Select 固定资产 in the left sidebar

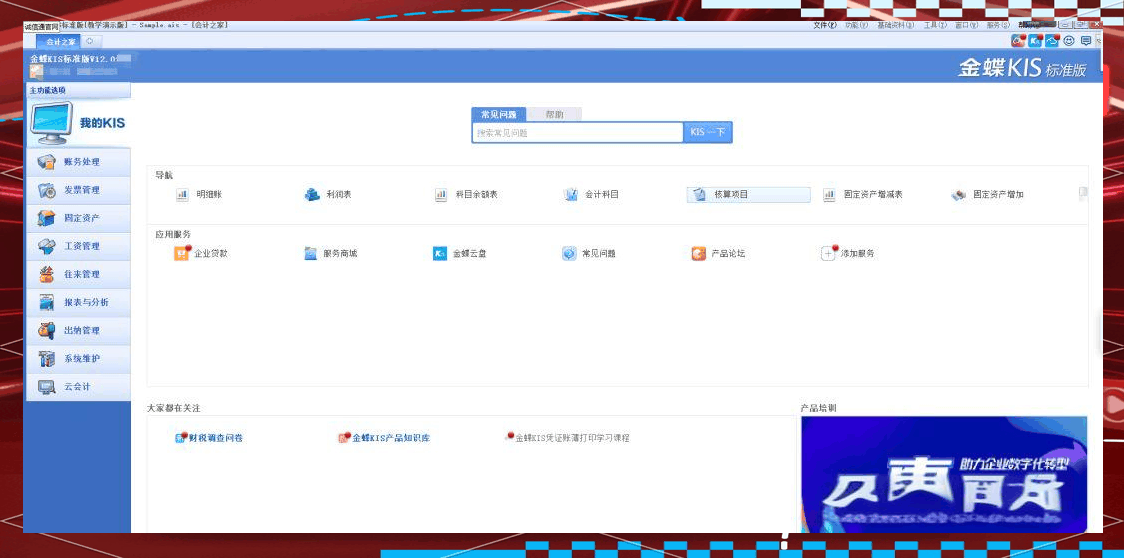[x=80, y=218]
